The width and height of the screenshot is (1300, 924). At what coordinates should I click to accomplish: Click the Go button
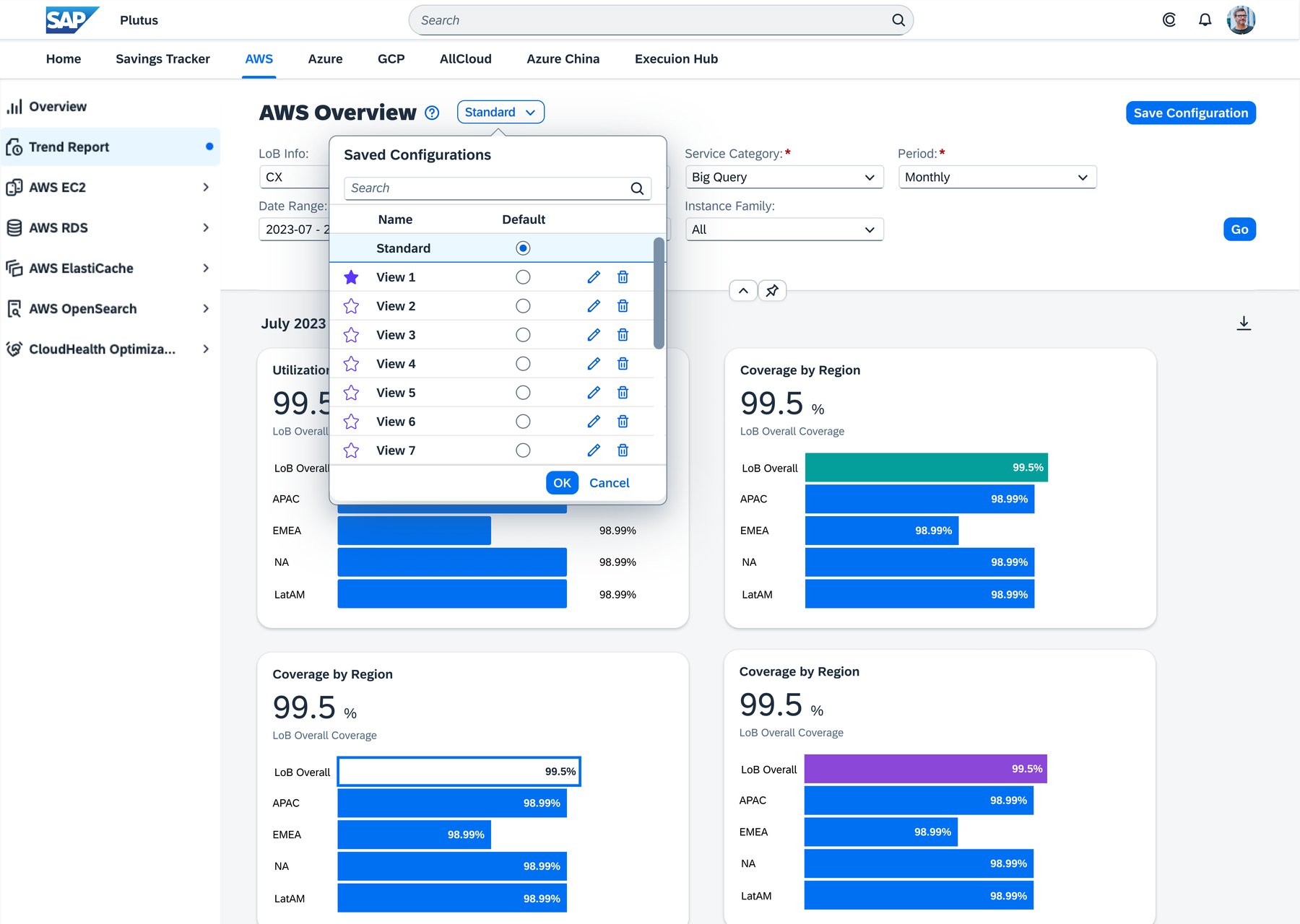[x=1239, y=230]
